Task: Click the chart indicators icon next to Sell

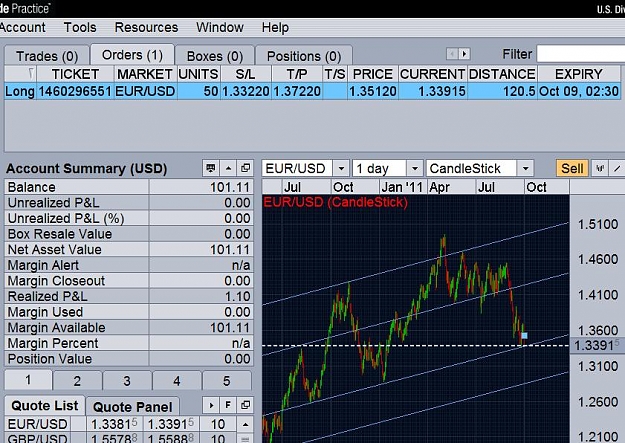Action: [600, 168]
